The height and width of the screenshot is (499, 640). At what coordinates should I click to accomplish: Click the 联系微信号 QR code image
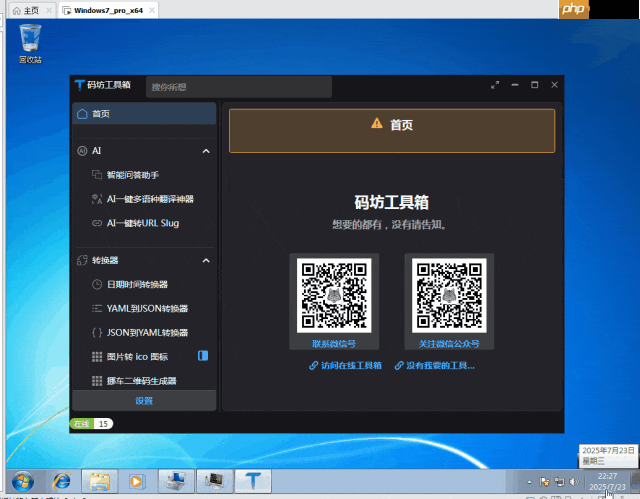(334, 295)
